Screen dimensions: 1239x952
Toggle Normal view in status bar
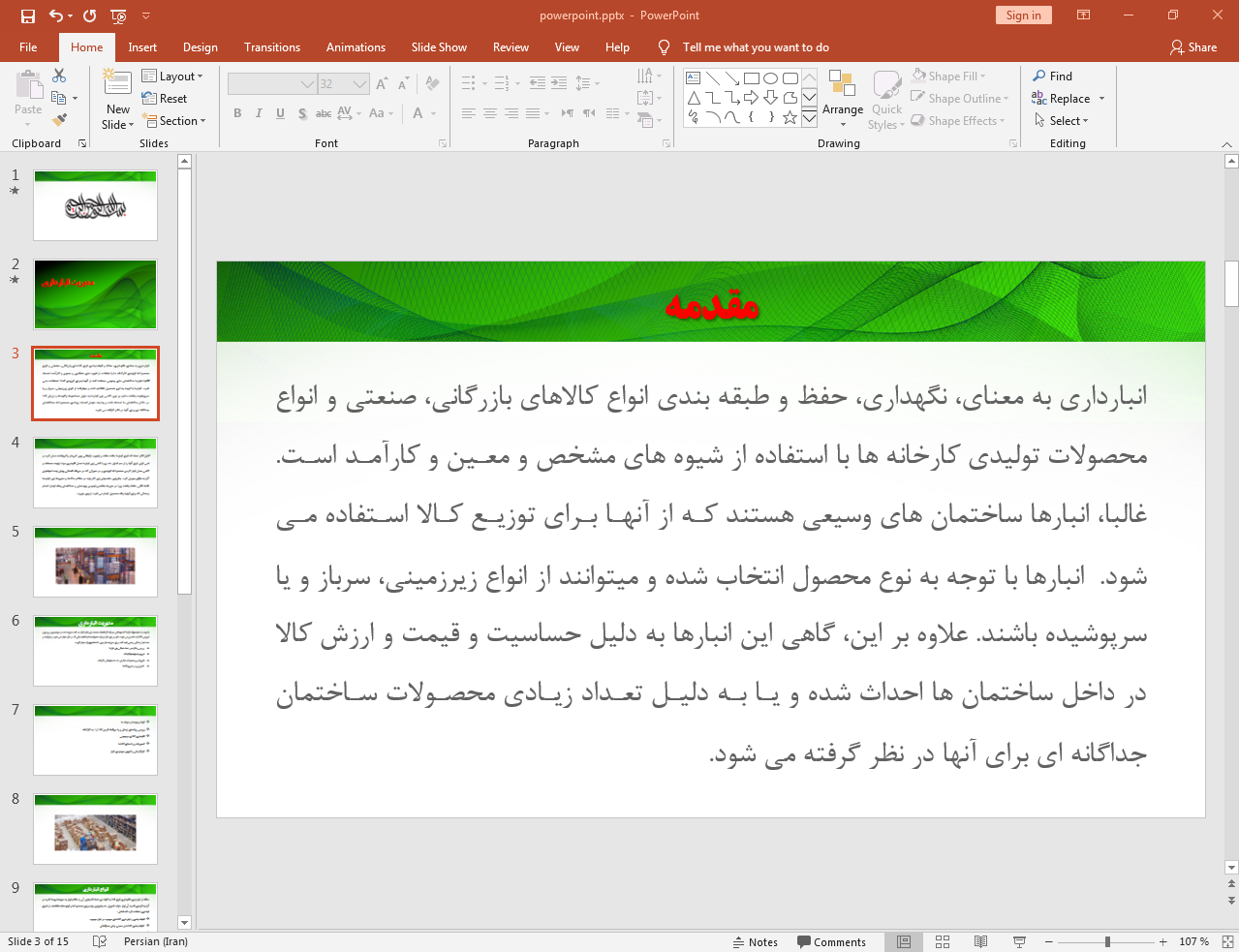pyautogui.click(x=904, y=941)
